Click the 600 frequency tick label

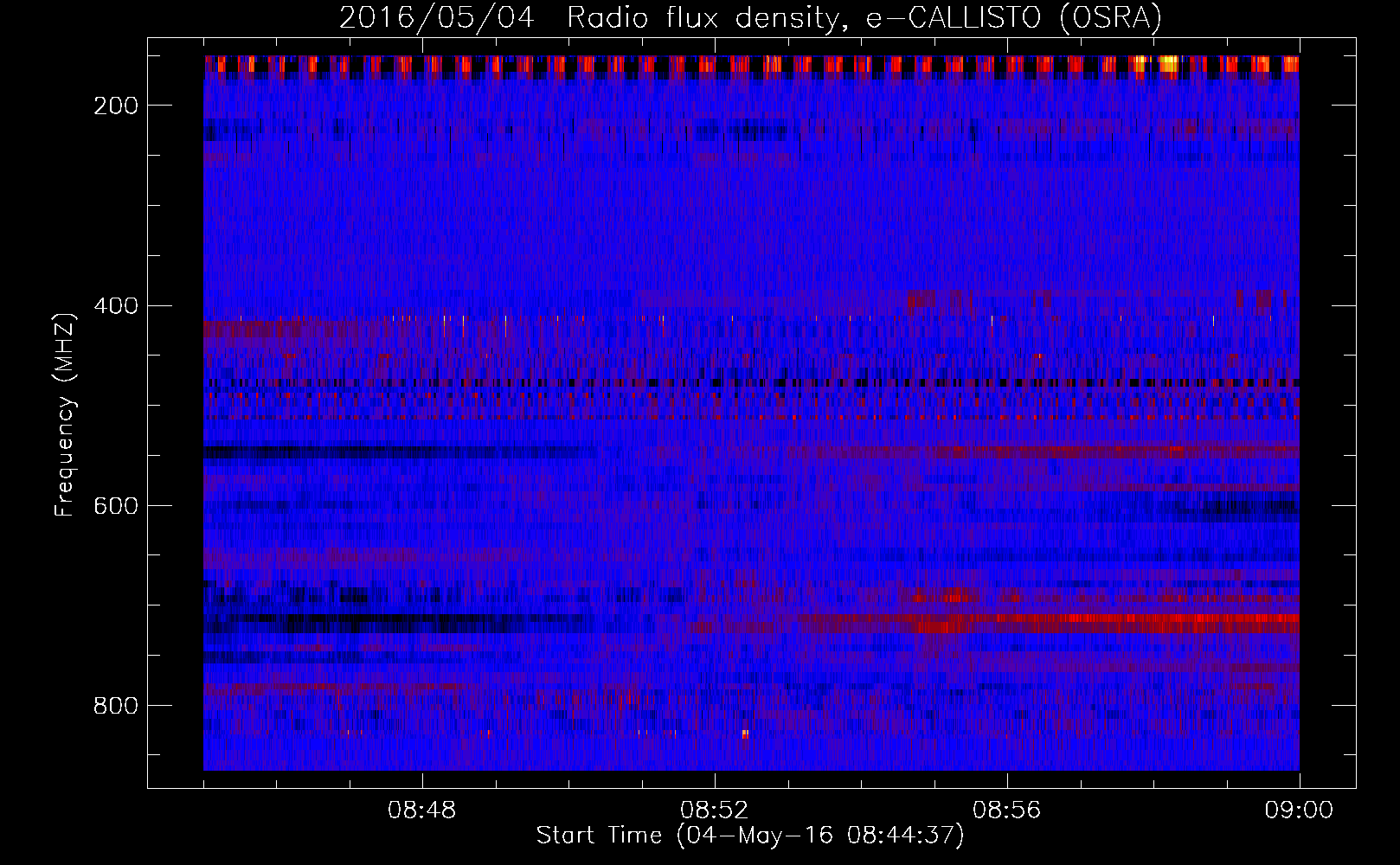[116, 505]
